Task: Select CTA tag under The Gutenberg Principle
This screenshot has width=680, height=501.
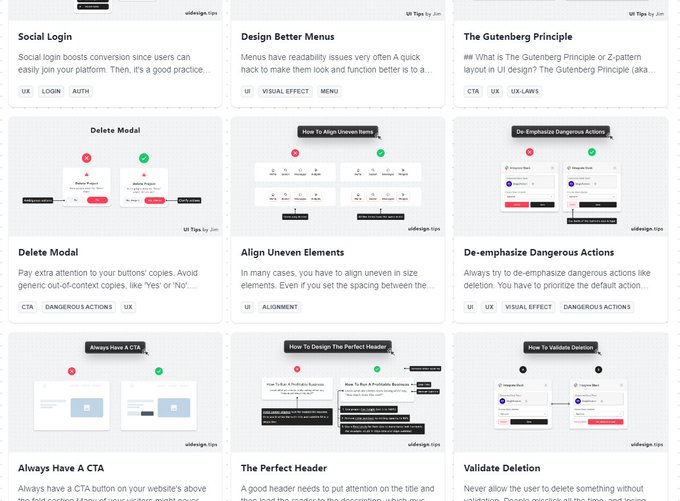Action: (x=473, y=91)
